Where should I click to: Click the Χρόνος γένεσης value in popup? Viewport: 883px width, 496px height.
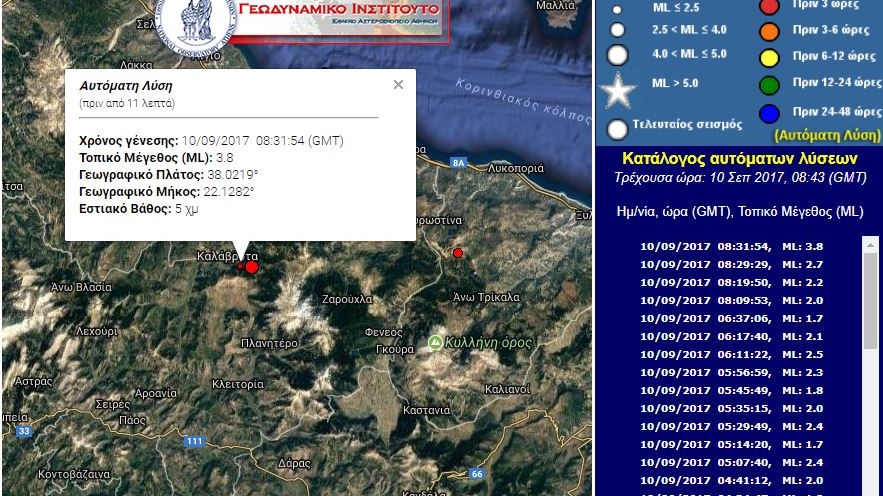262,141
